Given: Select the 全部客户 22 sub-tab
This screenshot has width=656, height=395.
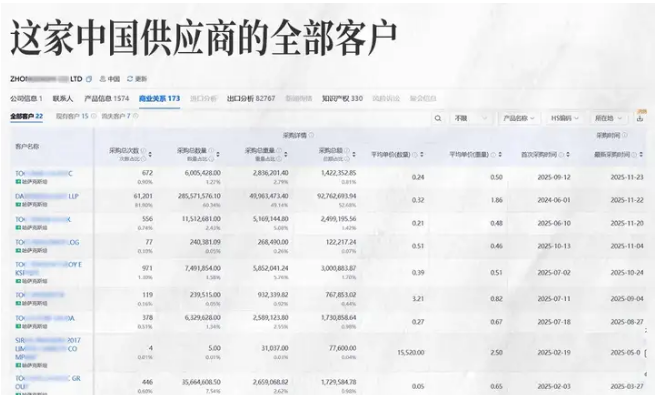Looking at the screenshot, I should (x=26, y=116).
